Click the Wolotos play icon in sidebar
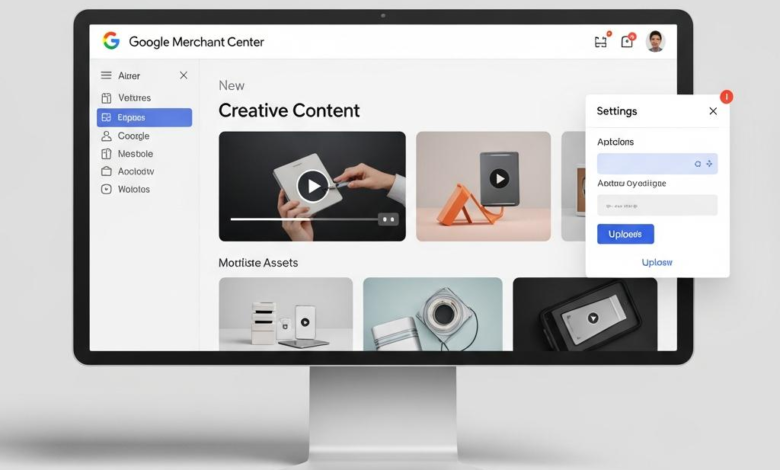This screenshot has height=470, width=780. tap(106, 189)
